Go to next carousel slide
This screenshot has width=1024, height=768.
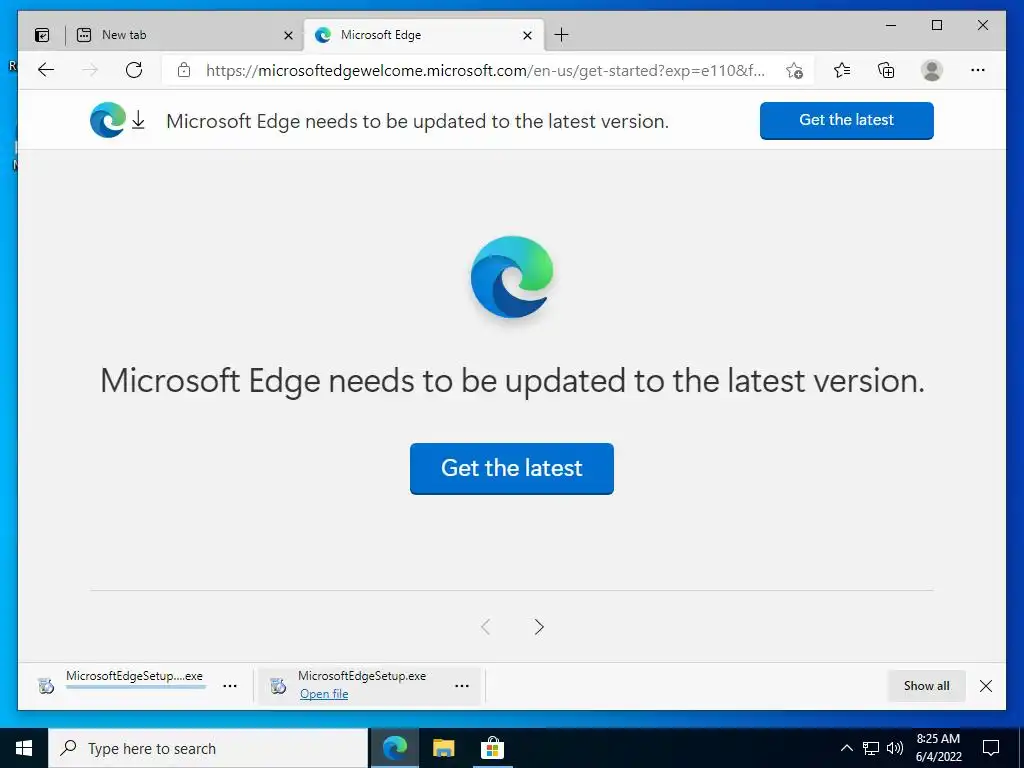pyautogui.click(x=539, y=627)
